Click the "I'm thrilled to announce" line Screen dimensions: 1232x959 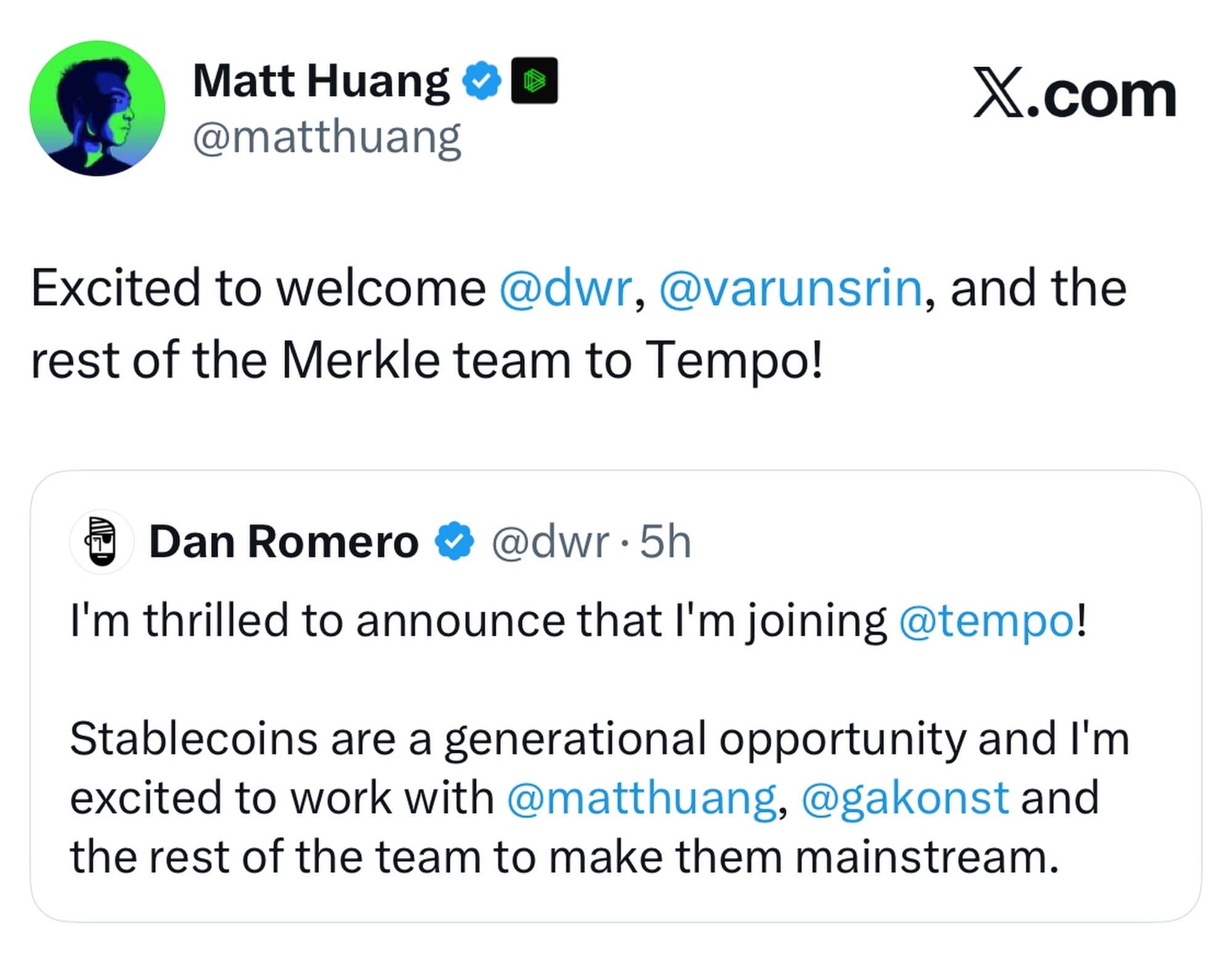(480, 621)
